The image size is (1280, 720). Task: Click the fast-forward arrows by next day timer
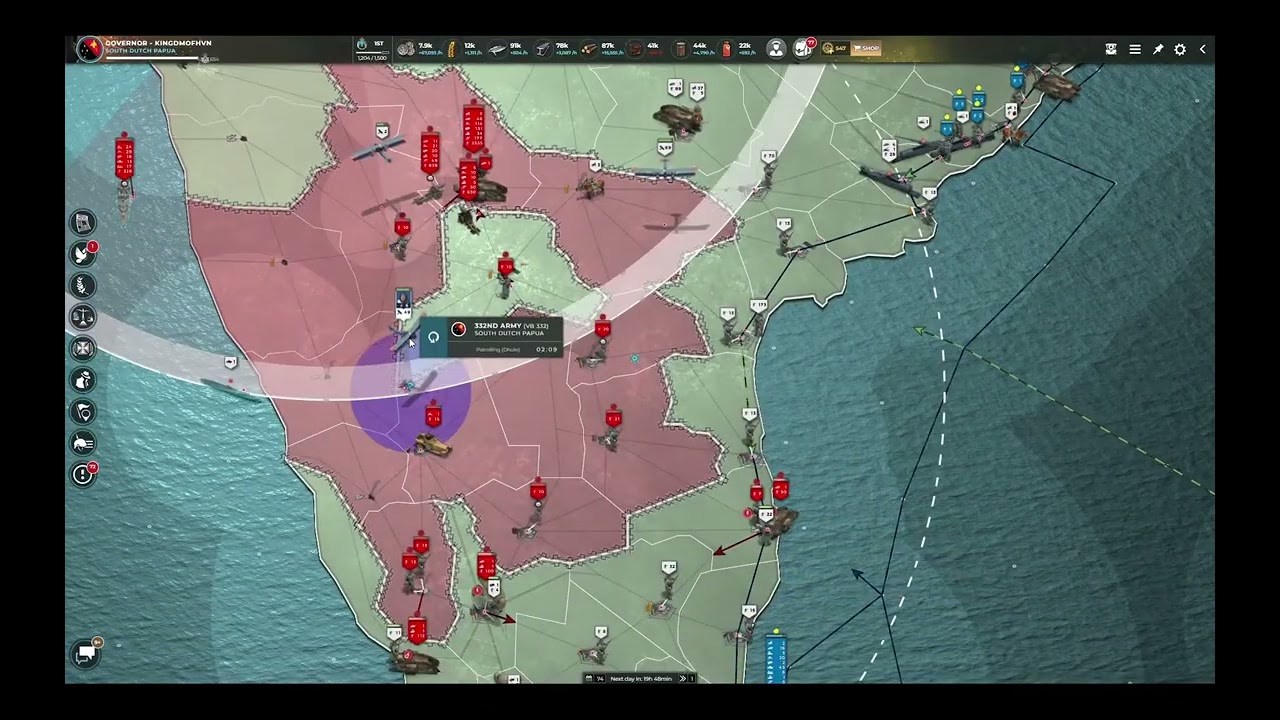pyautogui.click(x=683, y=678)
